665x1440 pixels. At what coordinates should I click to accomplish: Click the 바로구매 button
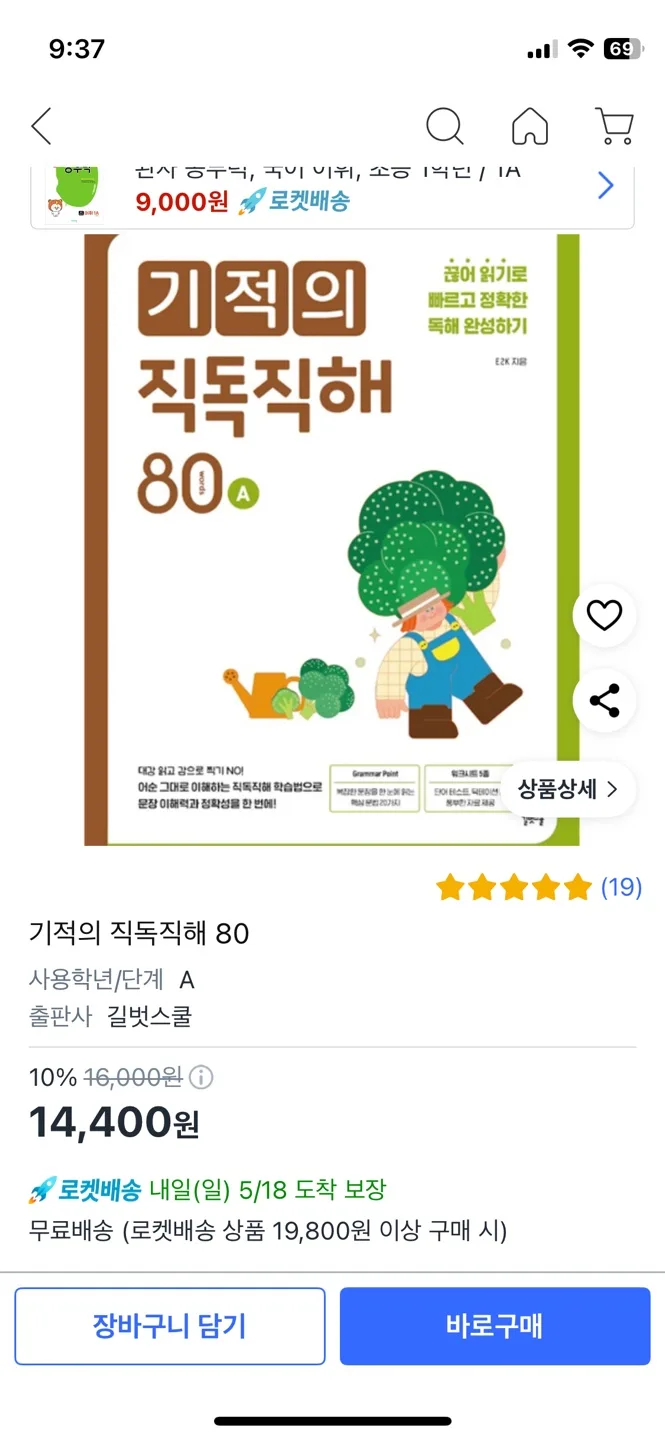coord(495,1326)
